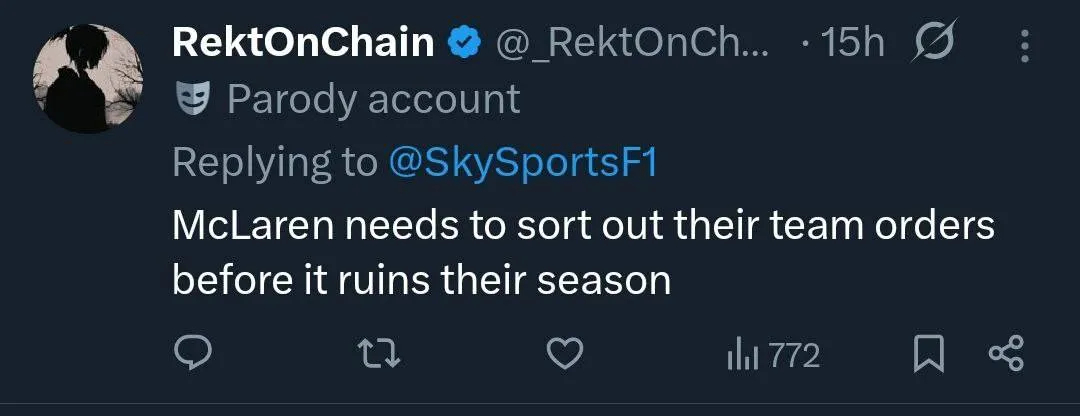Viewport: 1080px width, 416px height.
Task: Click the 15h timestamp
Action: point(852,44)
